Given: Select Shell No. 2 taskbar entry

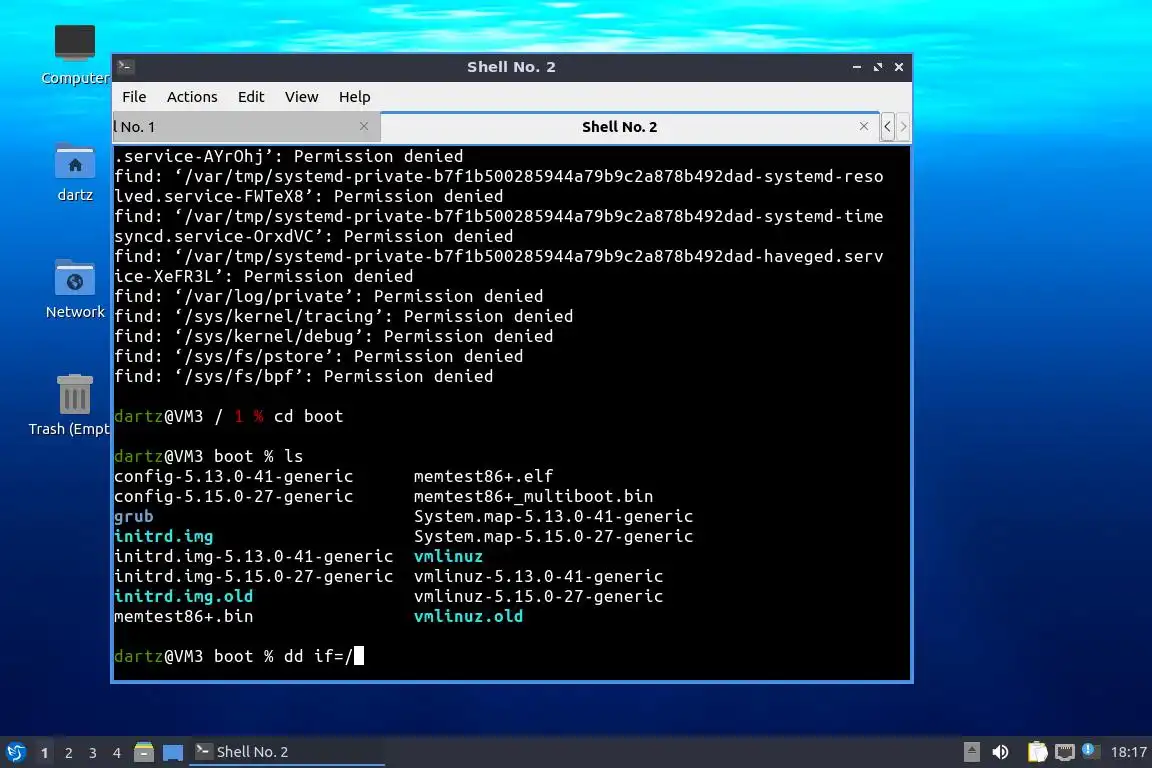Looking at the screenshot, I should pyautogui.click(x=287, y=752).
